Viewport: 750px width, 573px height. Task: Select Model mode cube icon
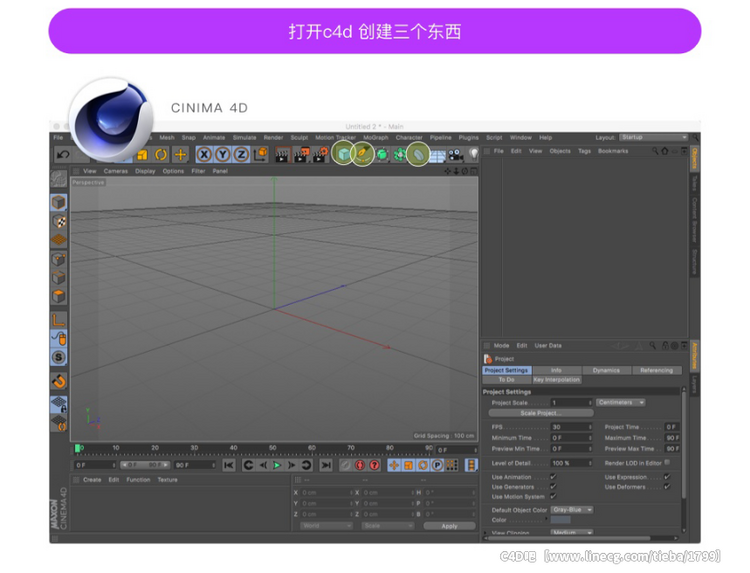click(59, 202)
